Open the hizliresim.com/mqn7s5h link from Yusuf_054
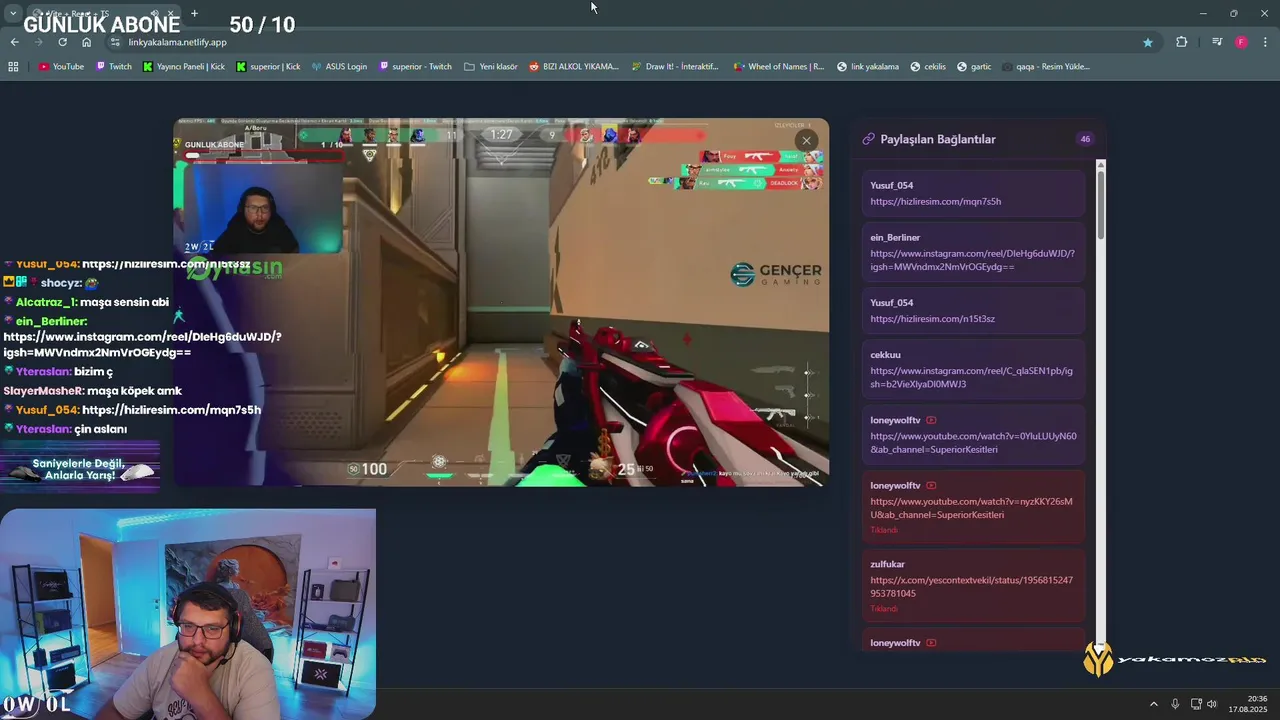This screenshot has height=720, width=1280. 935,202
